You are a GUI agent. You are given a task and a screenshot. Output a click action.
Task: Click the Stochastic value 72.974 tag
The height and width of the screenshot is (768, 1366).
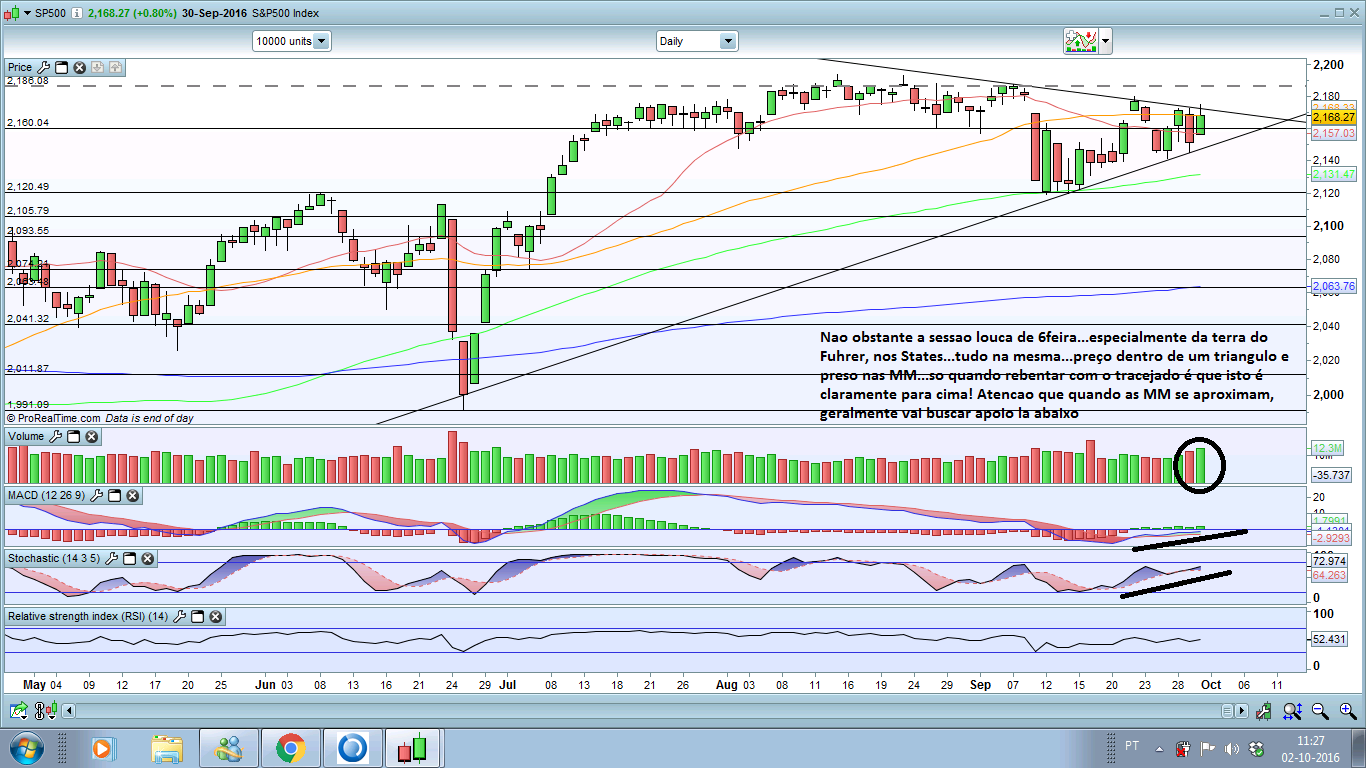point(1330,562)
